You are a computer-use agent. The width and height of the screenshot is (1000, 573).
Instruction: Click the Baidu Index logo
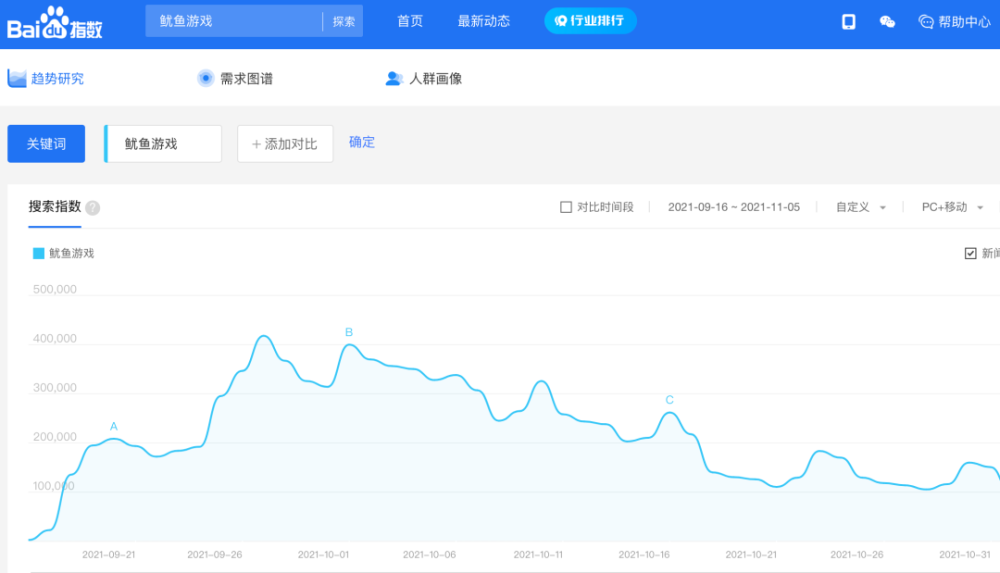click(x=54, y=23)
